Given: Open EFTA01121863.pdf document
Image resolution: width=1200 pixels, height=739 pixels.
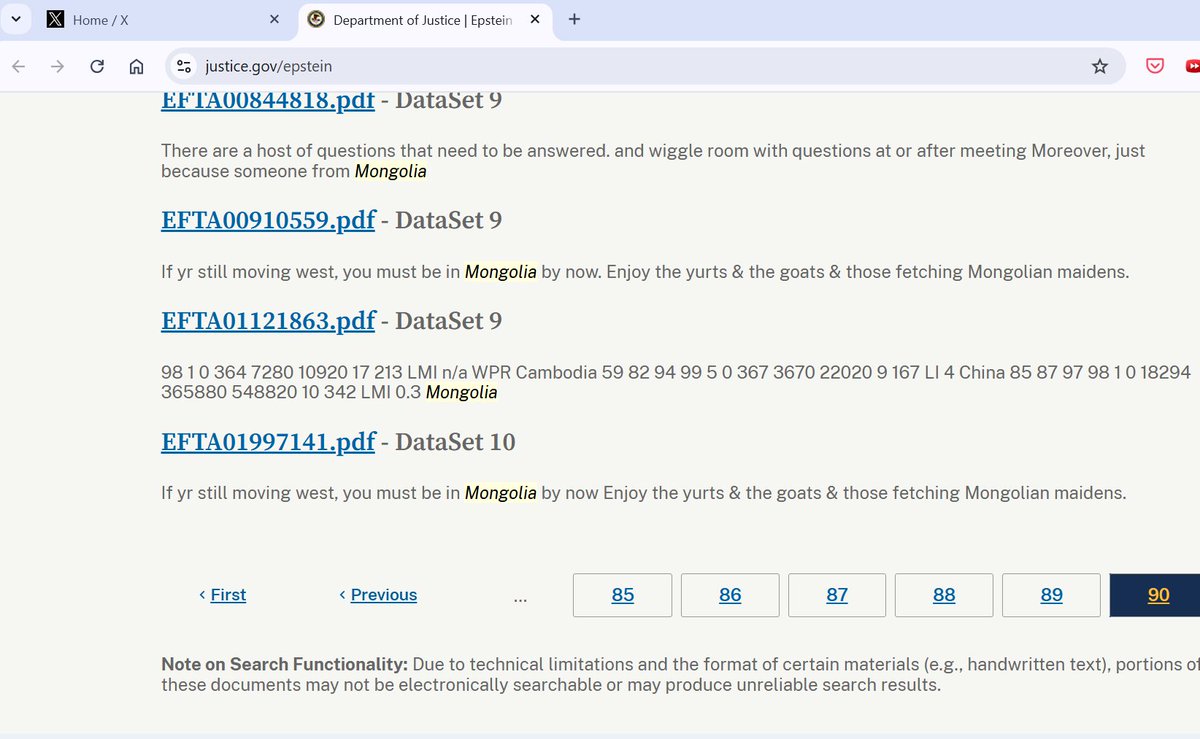Looking at the screenshot, I should point(268,321).
